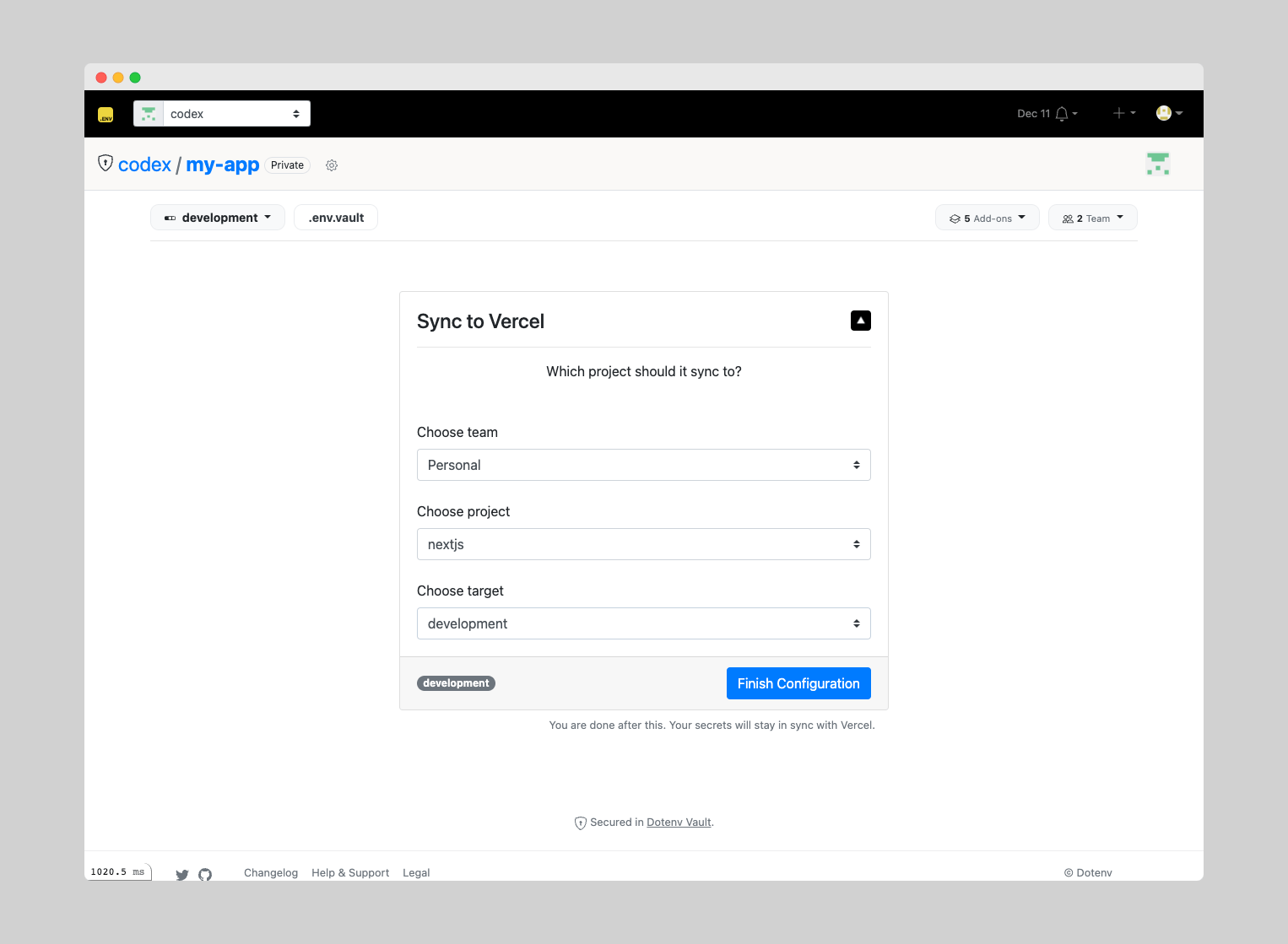Screen dimensions: 1288x944
Task: Click the my-app project link
Action: pos(223,165)
